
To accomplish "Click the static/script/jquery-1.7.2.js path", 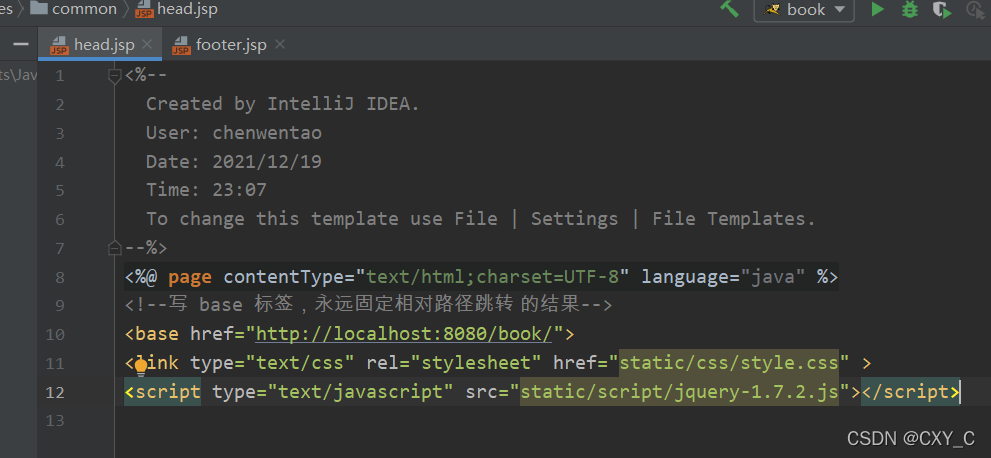I will (679, 392).
